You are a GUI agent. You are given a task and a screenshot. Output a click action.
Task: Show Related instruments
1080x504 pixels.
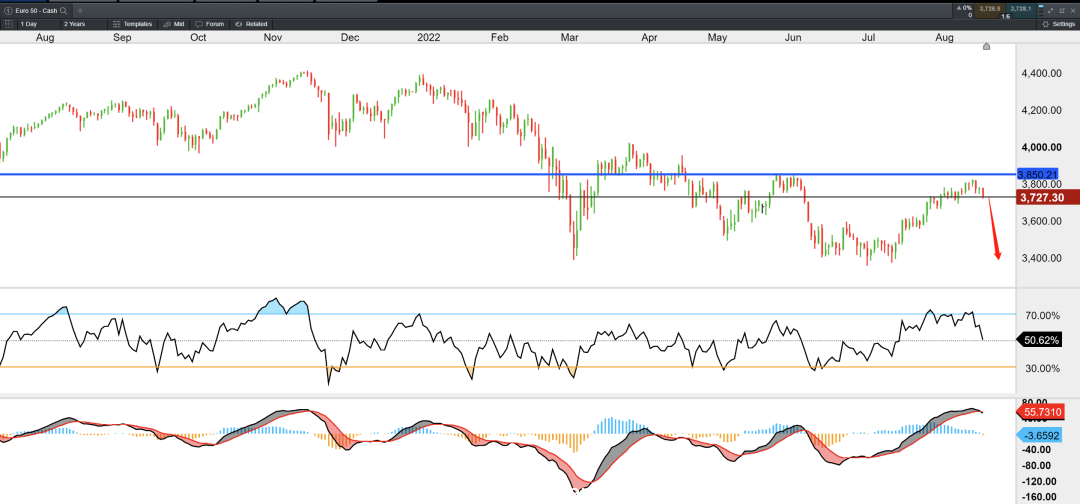[x=251, y=23]
